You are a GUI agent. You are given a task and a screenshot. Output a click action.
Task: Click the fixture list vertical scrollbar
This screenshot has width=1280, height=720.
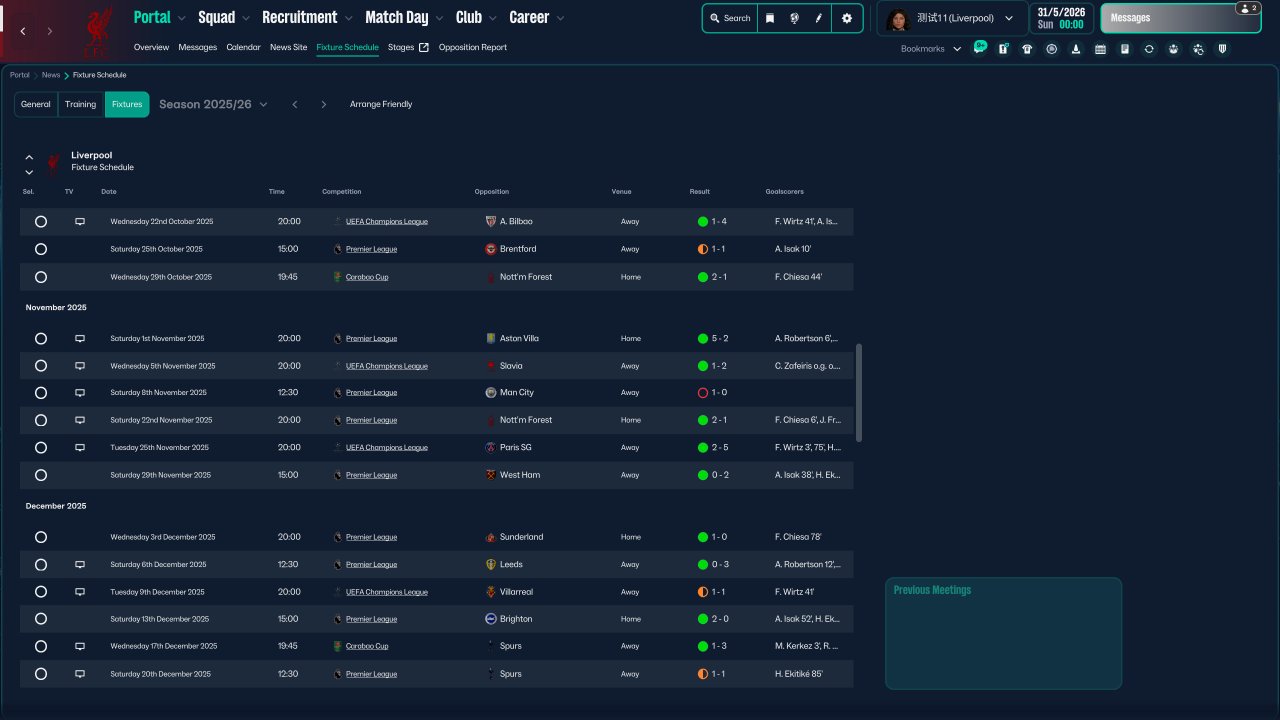coord(859,393)
